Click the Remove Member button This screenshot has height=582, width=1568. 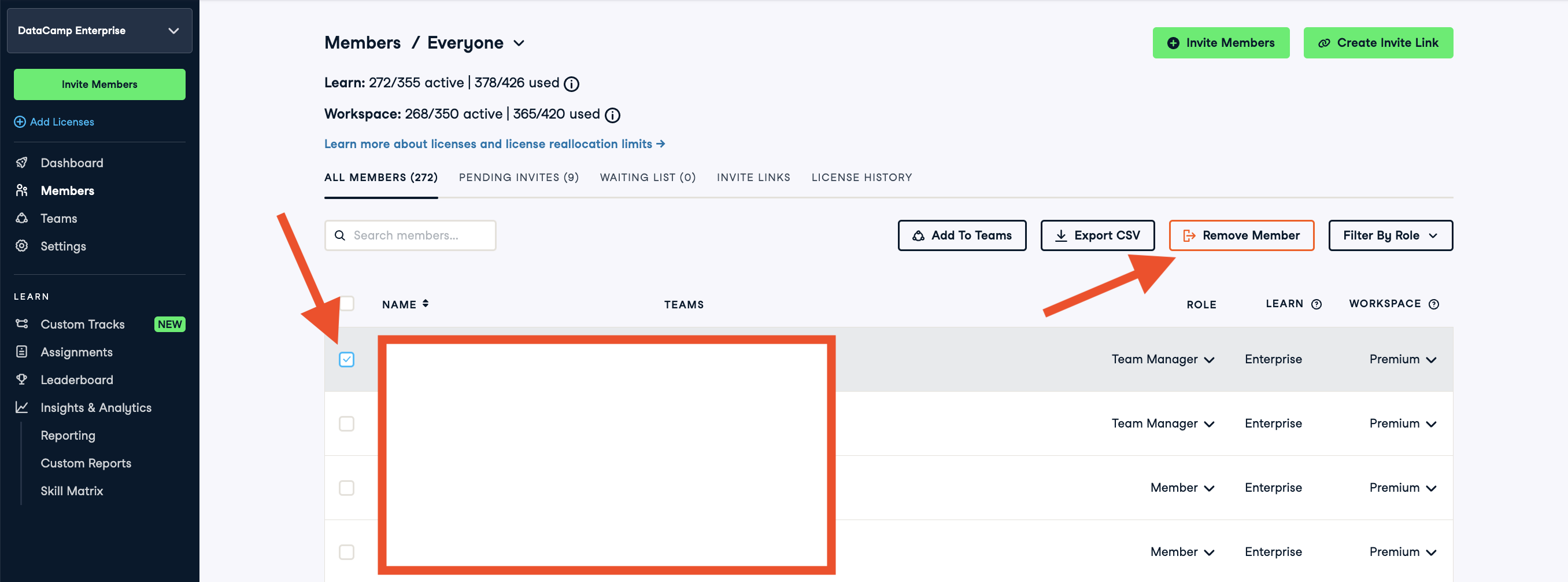click(1241, 235)
